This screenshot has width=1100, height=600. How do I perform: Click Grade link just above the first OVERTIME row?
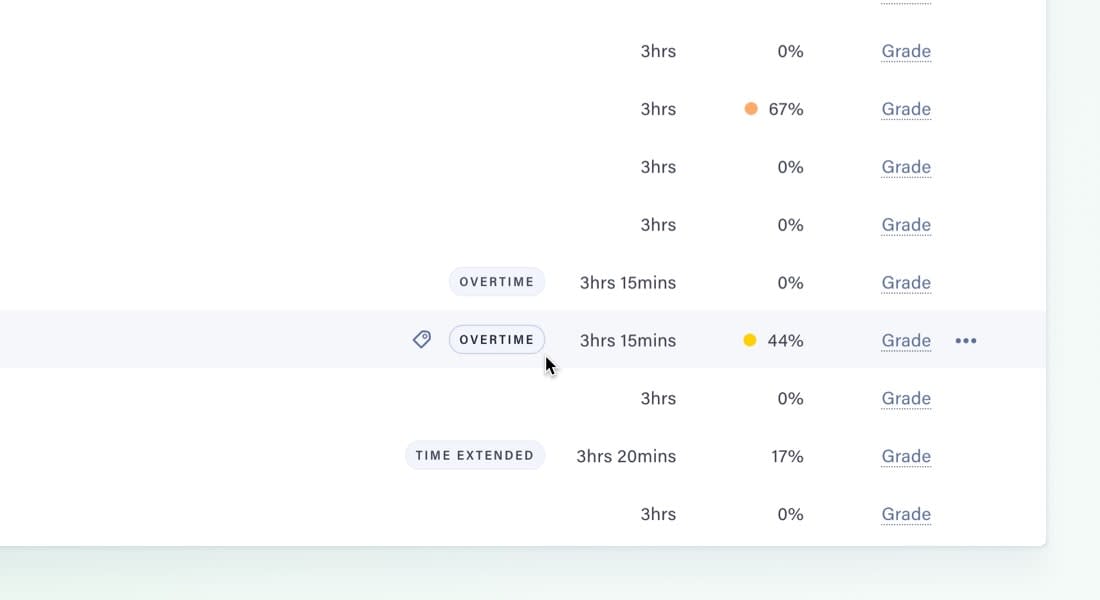click(x=906, y=225)
